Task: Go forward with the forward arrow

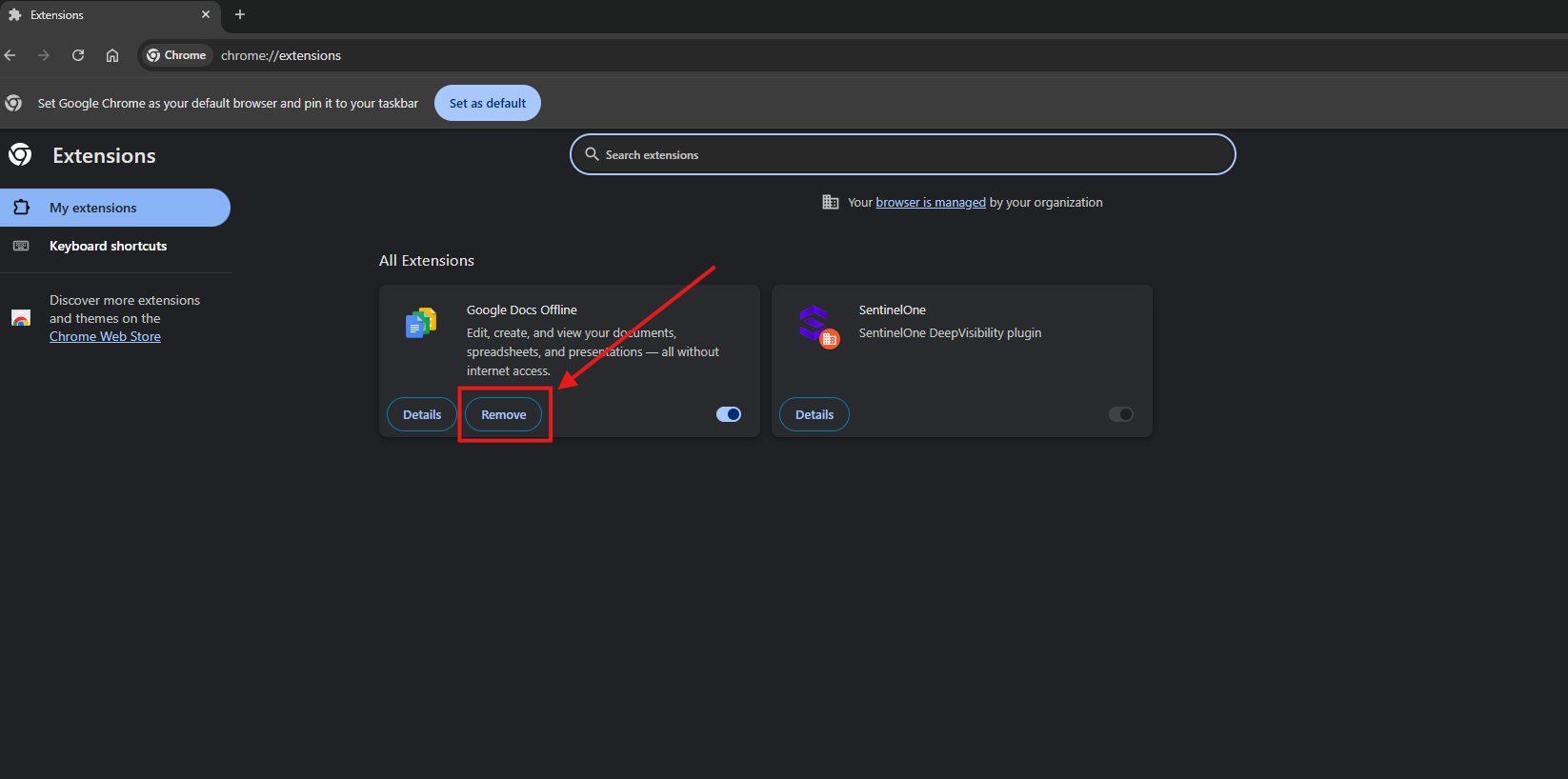Action: pyautogui.click(x=44, y=55)
